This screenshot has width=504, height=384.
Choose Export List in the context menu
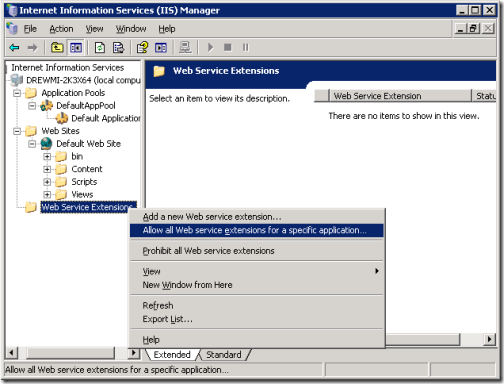(x=257, y=319)
